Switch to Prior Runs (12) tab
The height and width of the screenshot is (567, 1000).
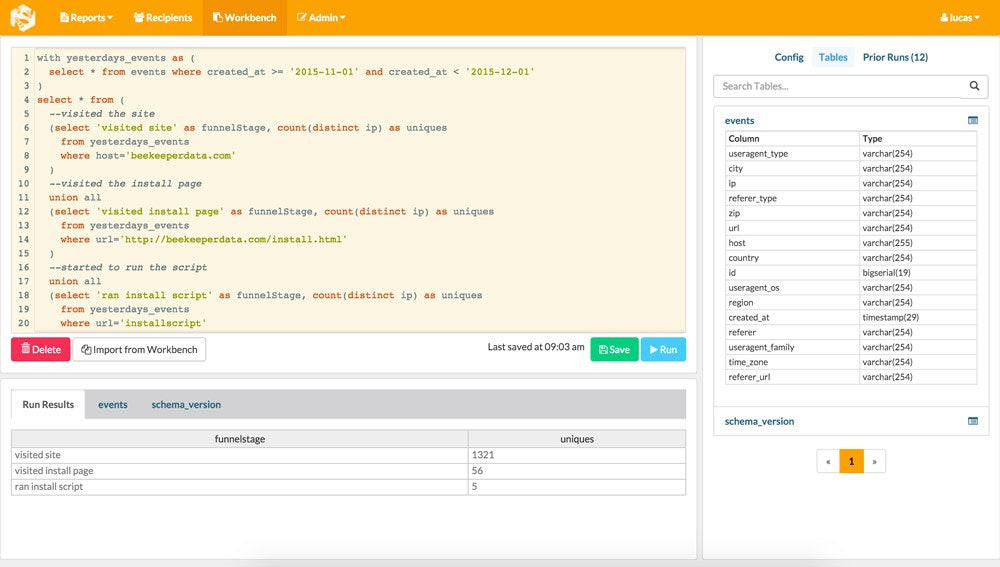(895, 58)
